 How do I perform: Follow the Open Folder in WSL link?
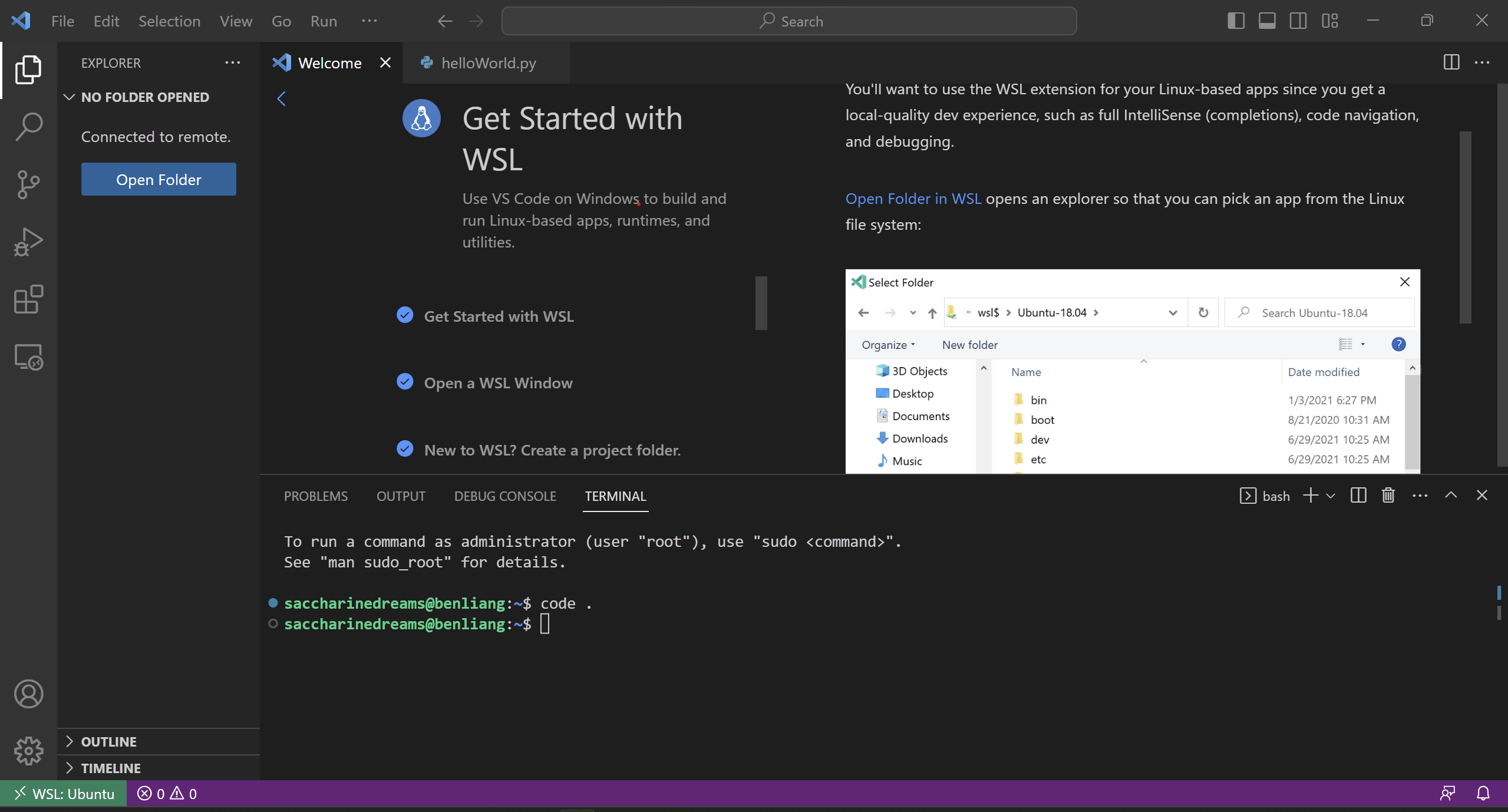[x=913, y=199]
